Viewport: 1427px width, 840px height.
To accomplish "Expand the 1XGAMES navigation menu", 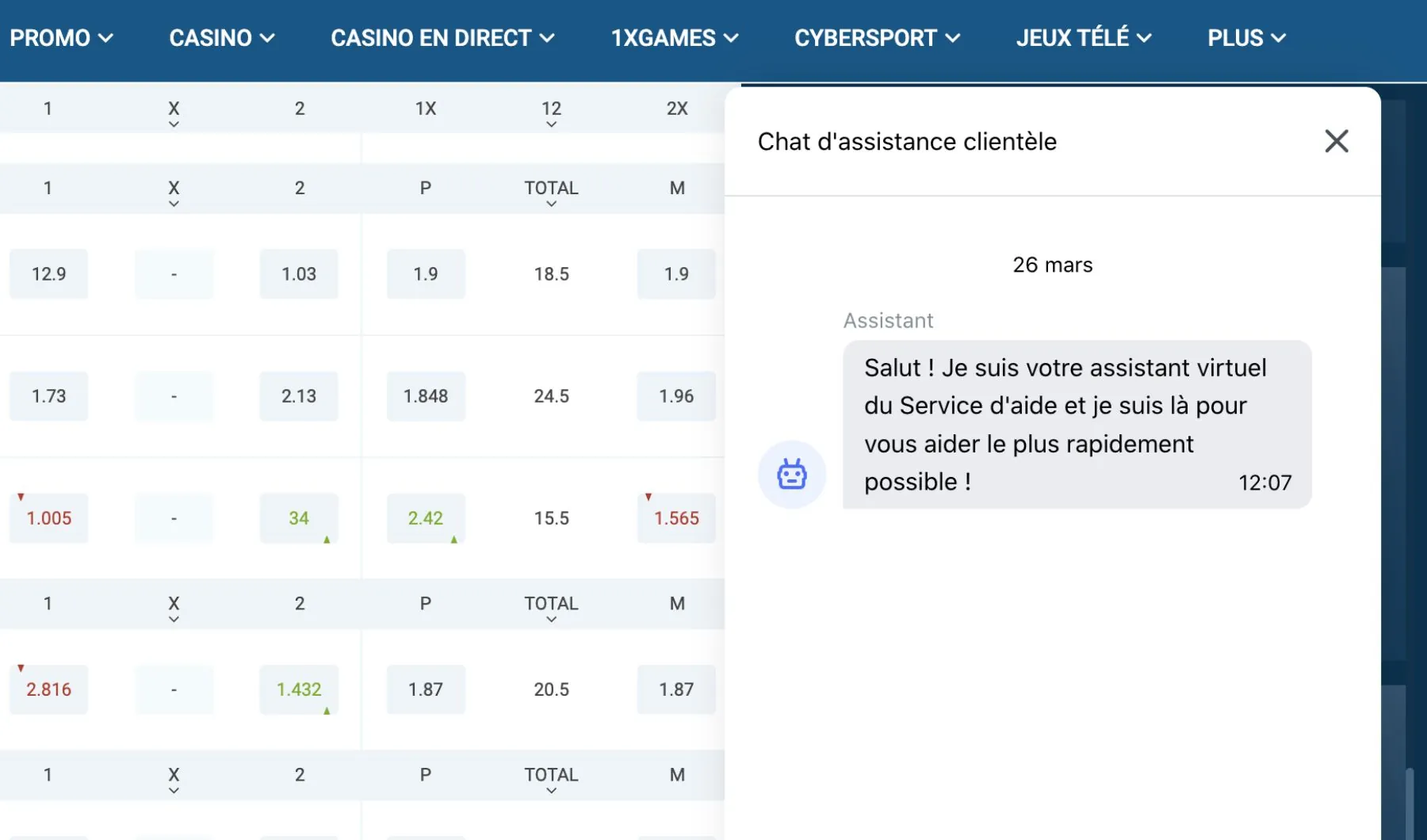I will tap(674, 37).
